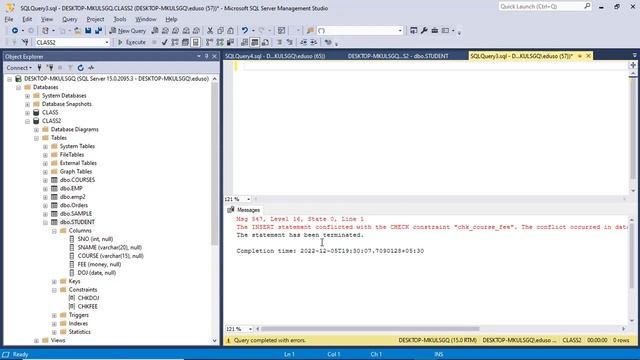This screenshot has width=640, height=360.
Task: Click Display Estimated Execution Plan icon
Action: tap(175, 42)
